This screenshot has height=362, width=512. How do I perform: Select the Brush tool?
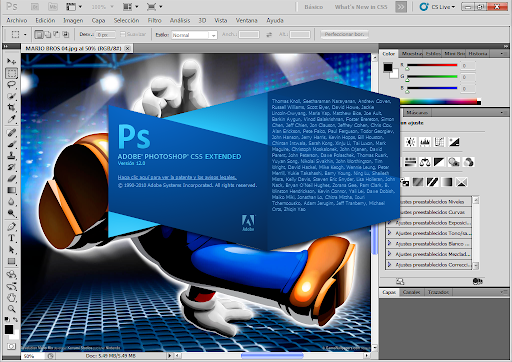(x=11, y=144)
